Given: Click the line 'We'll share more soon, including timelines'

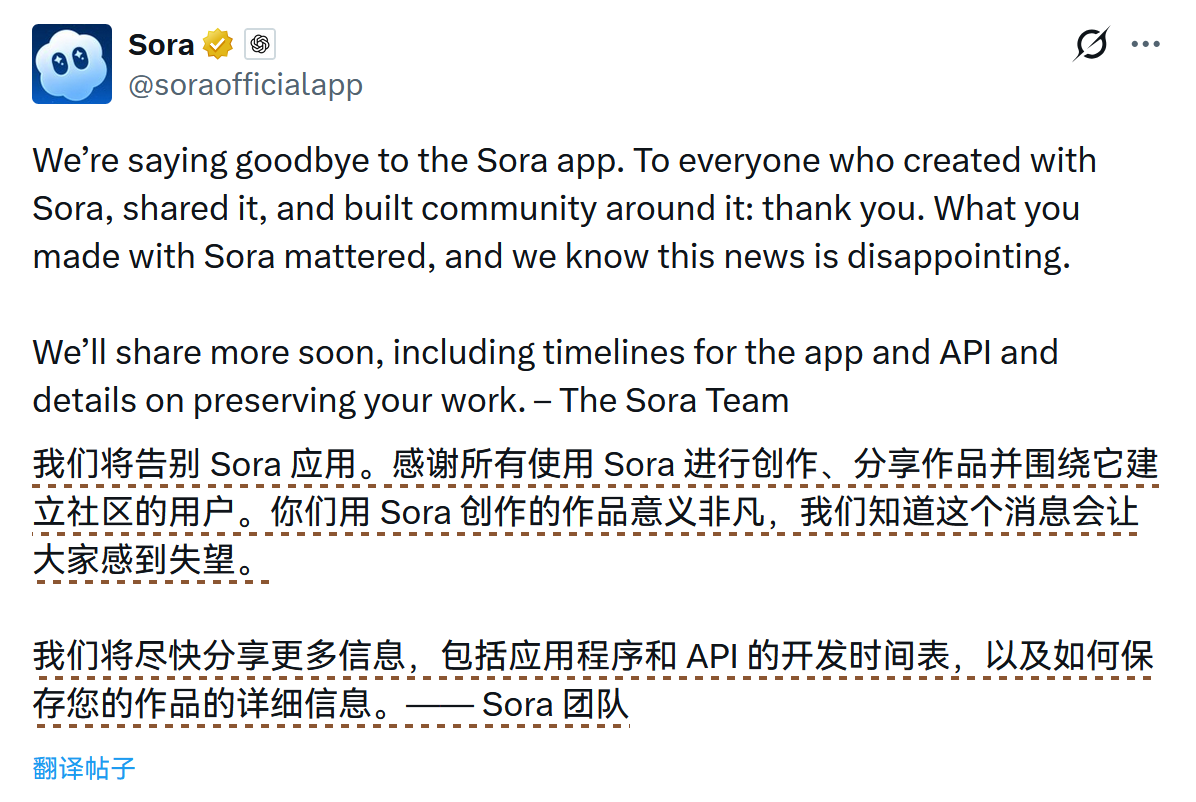Looking at the screenshot, I should point(545,353).
